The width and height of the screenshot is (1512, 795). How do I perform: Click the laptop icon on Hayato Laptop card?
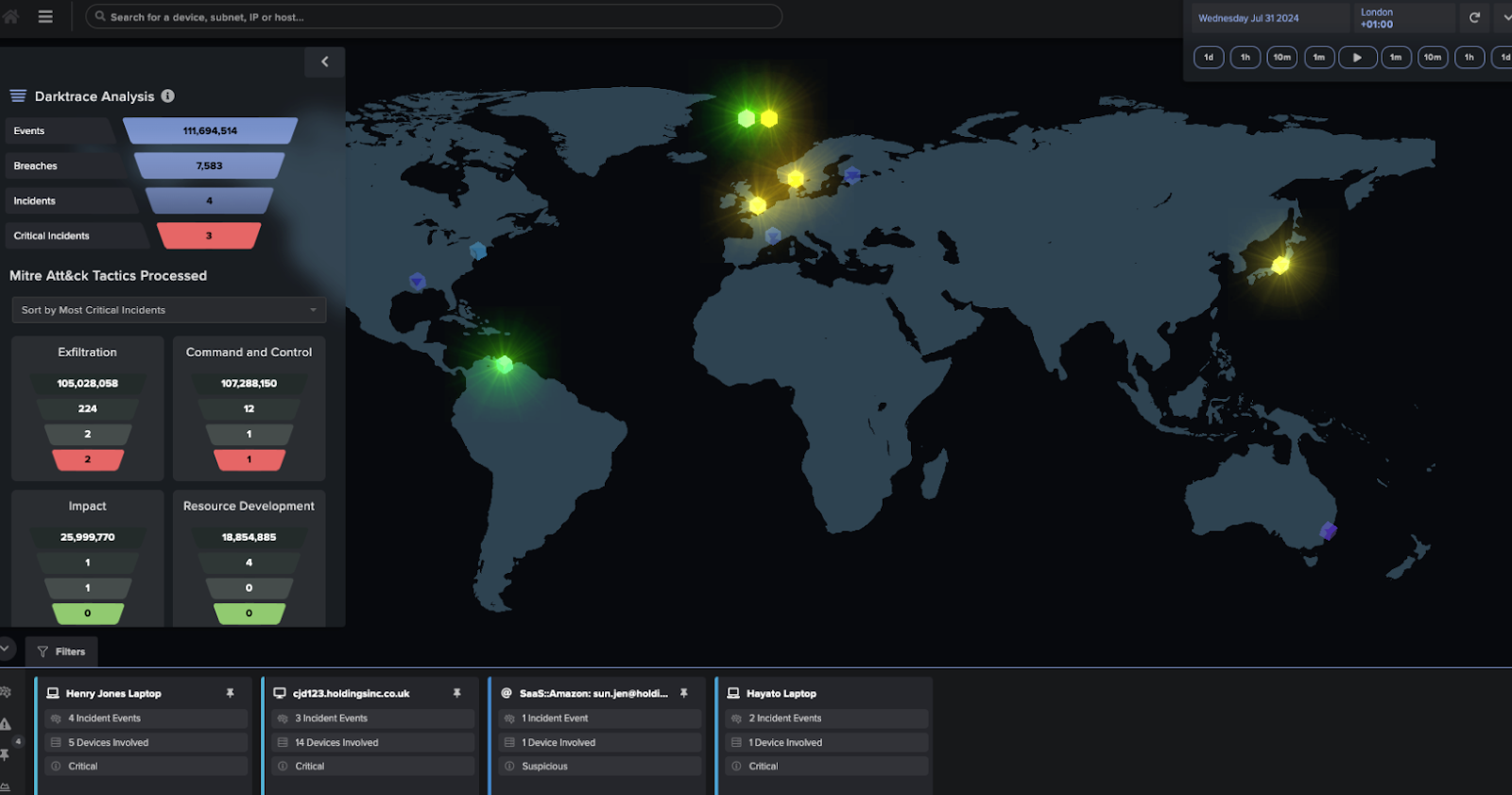[x=733, y=693]
